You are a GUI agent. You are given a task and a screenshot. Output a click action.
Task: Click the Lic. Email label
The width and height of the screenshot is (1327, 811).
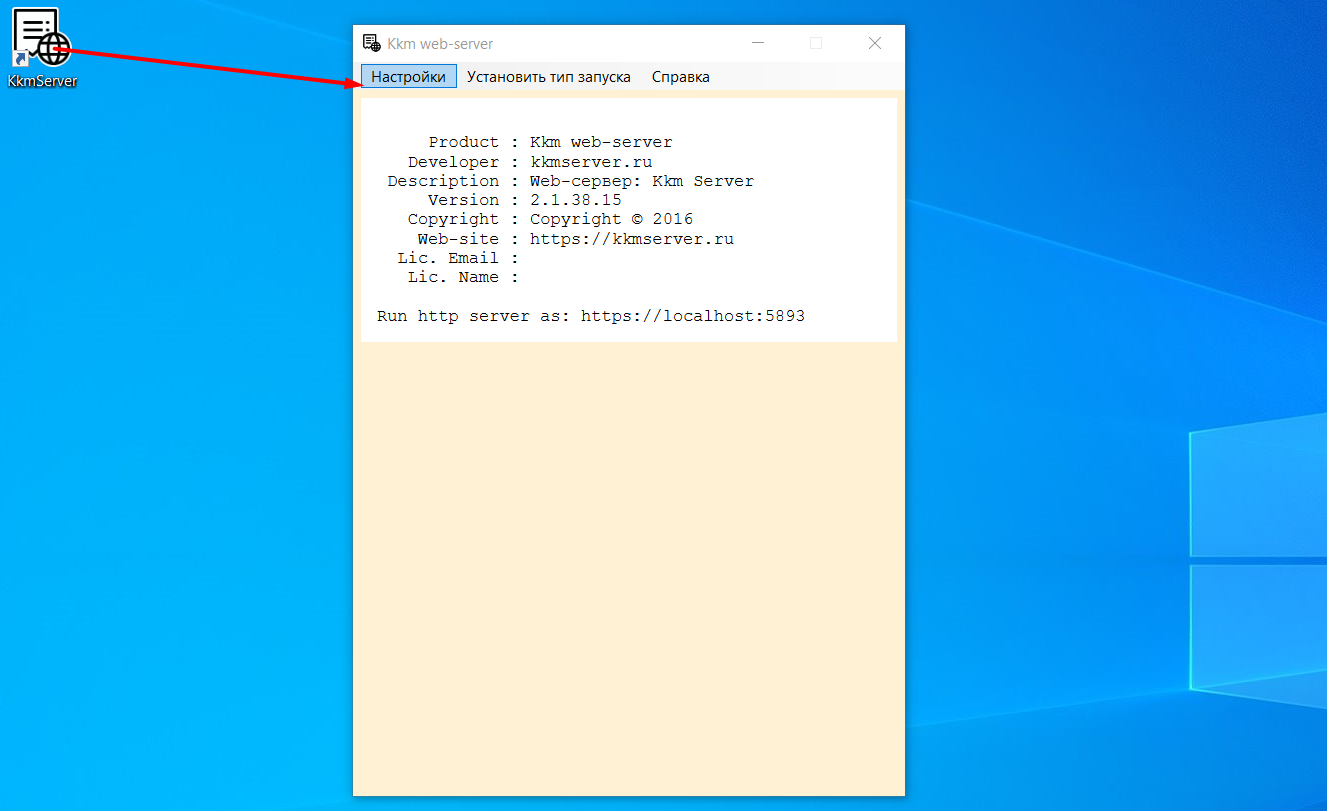click(448, 258)
